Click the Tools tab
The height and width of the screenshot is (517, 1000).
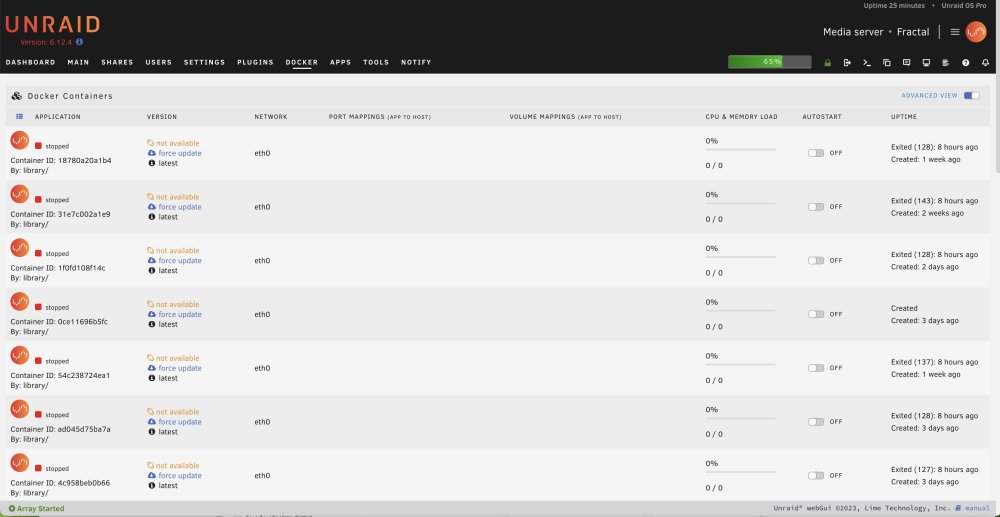pyautogui.click(x=376, y=62)
